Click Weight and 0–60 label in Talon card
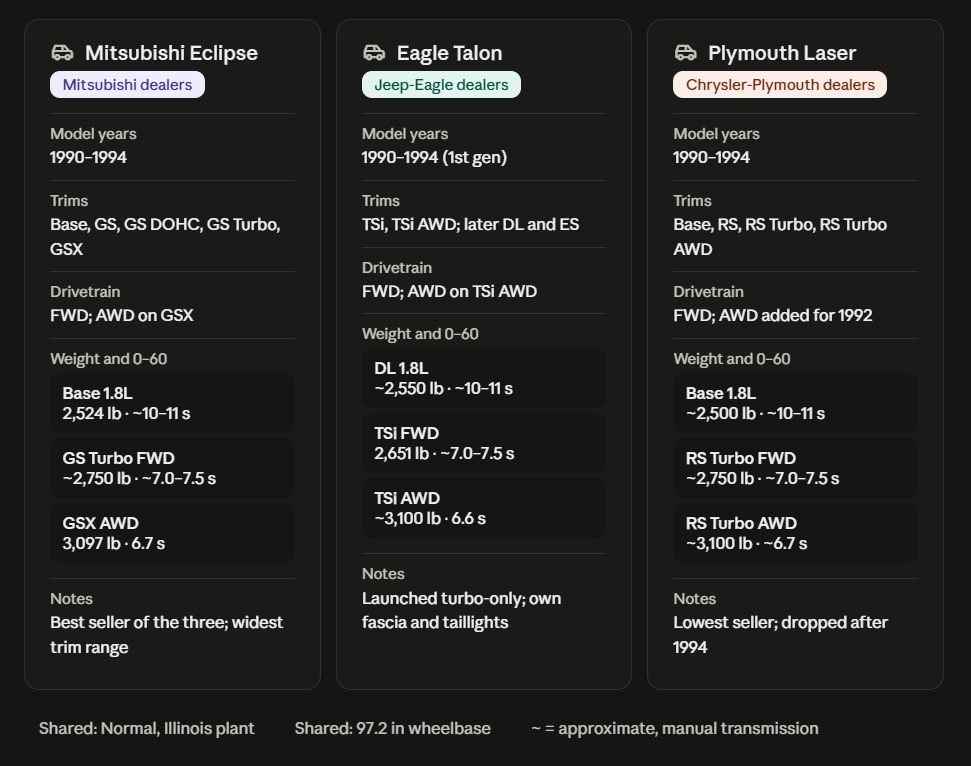Image resolution: width=971 pixels, height=766 pixels. (420, 334)
